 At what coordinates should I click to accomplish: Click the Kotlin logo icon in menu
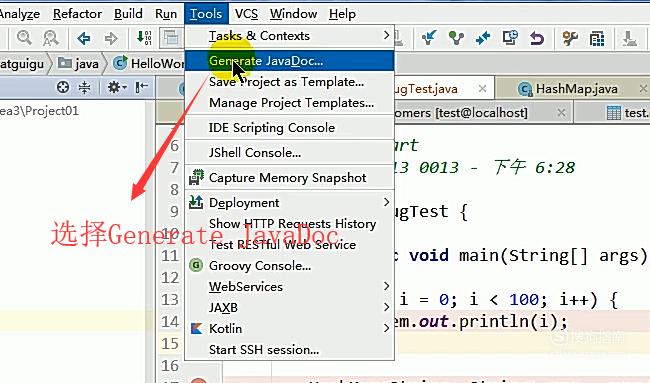pyautogui.click(x=196, y=328)
